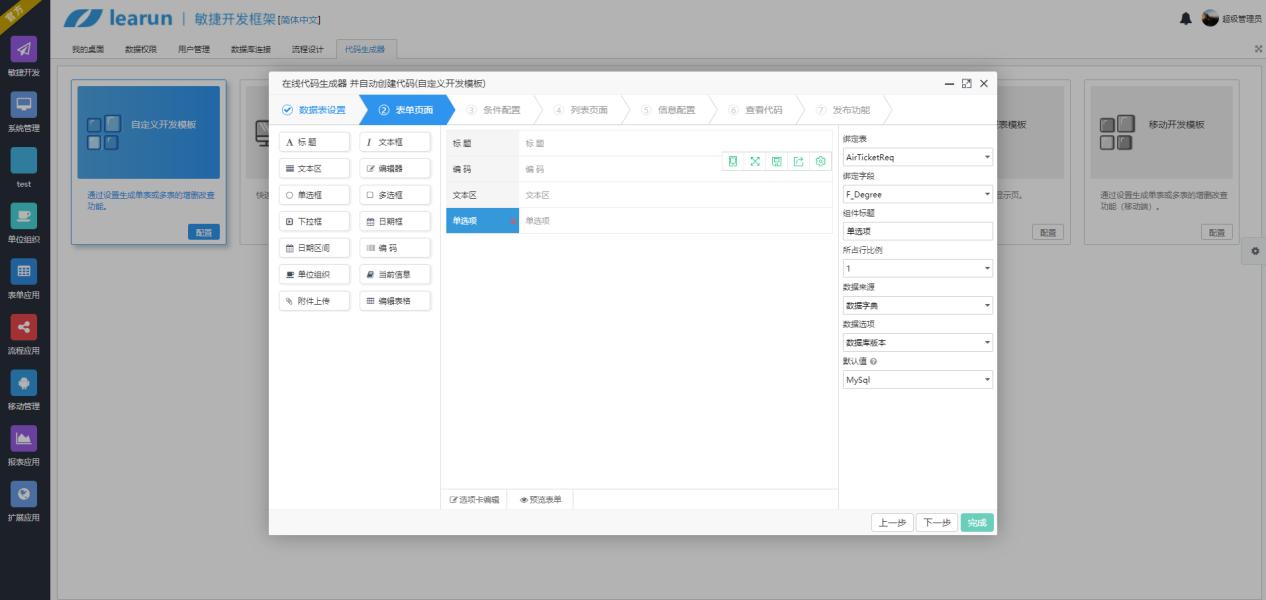Open the side settings gear panel
The height and width of the screenshot is (600, 1266).
point(1255,250)
